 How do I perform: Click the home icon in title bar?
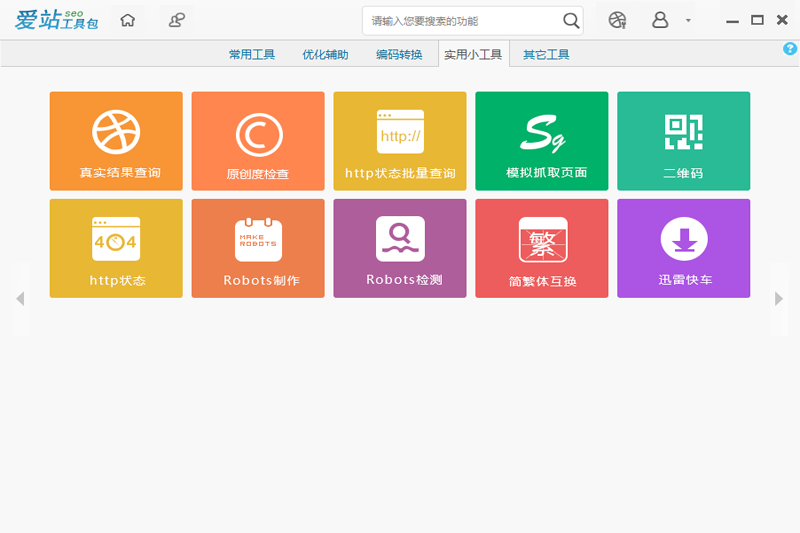127,20
